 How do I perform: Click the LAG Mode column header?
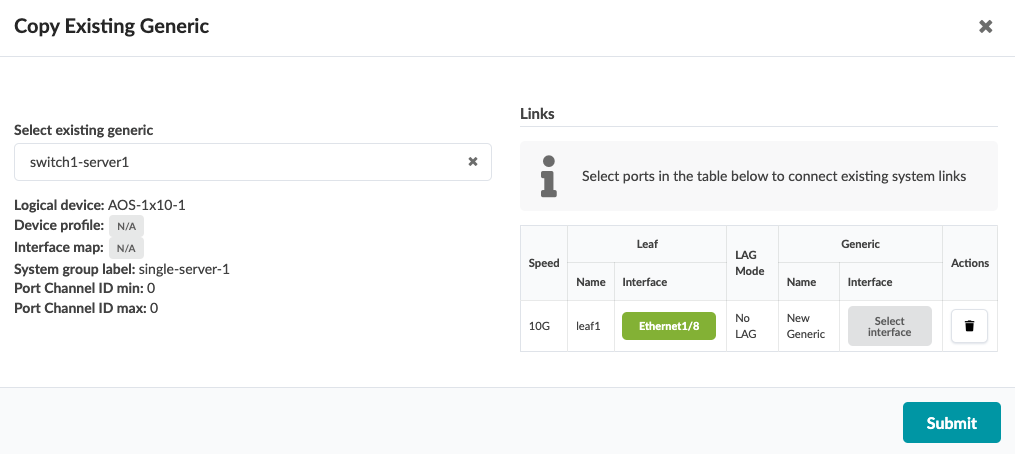[750, 263]
